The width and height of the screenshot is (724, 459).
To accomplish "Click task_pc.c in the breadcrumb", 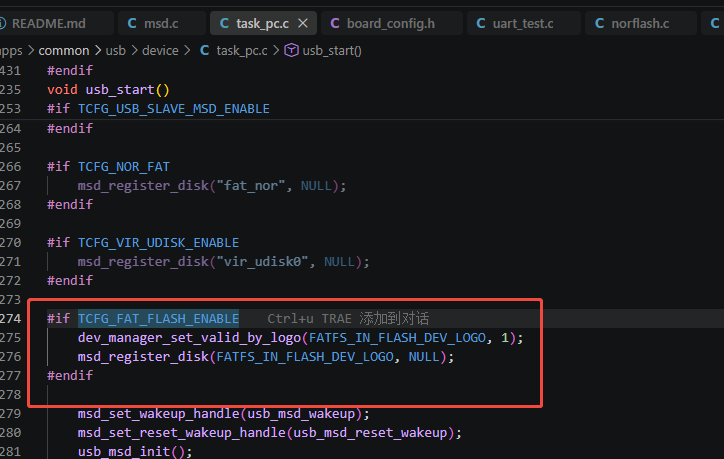I will (x=242, y=50).
